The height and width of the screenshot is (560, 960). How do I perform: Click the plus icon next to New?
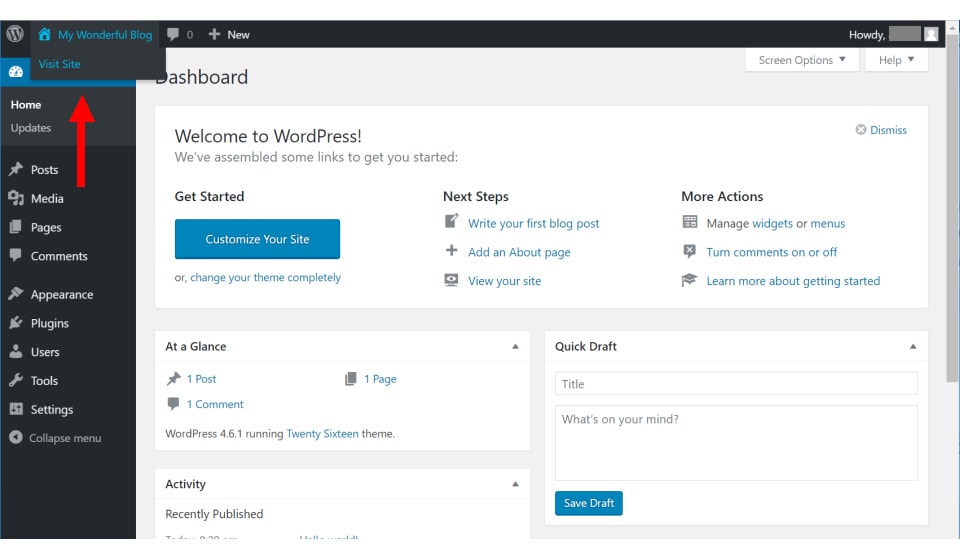tap(214, 34)
